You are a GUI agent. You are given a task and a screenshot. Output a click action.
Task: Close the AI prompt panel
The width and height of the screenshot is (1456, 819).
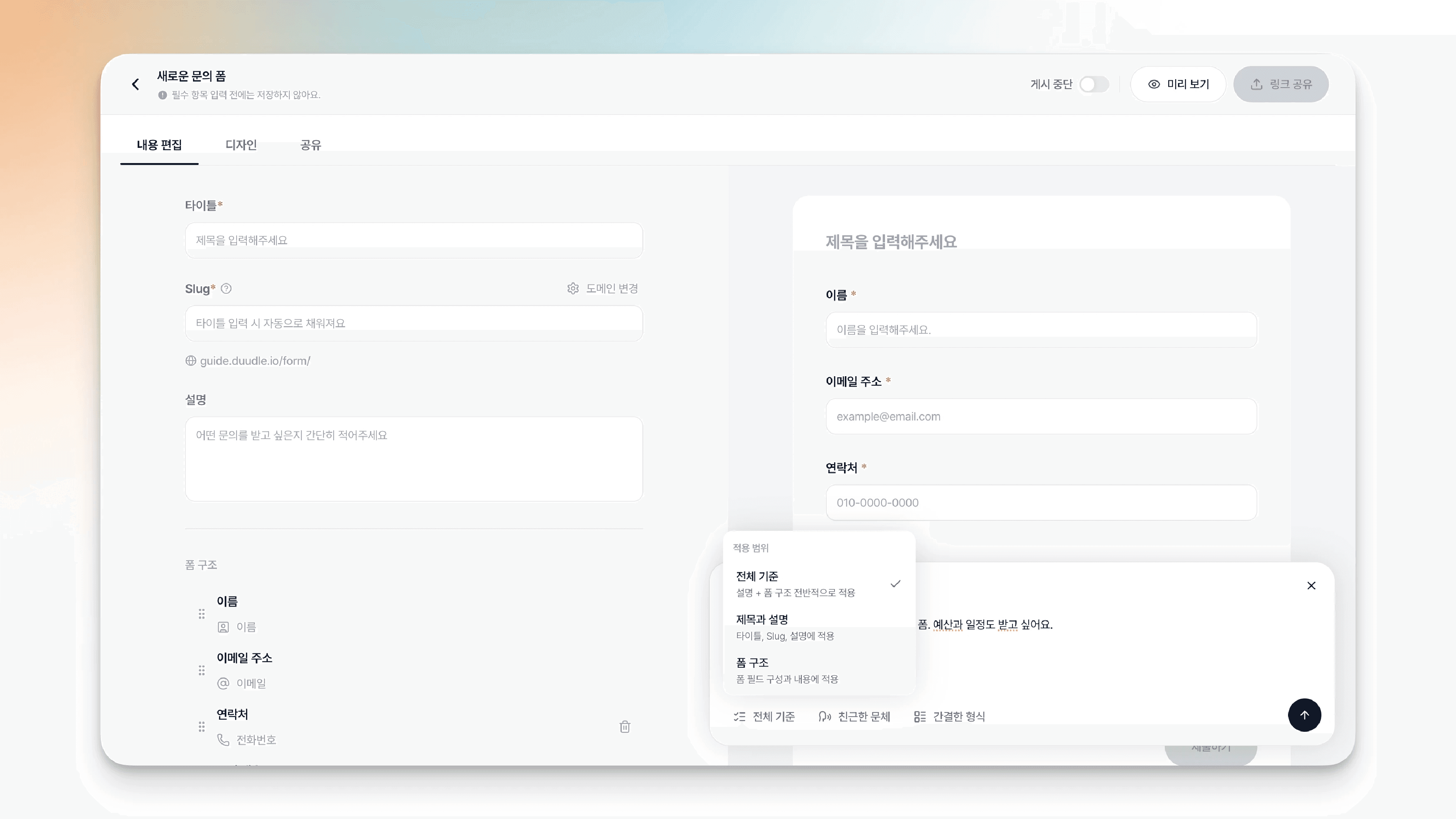pos(1311,585)
